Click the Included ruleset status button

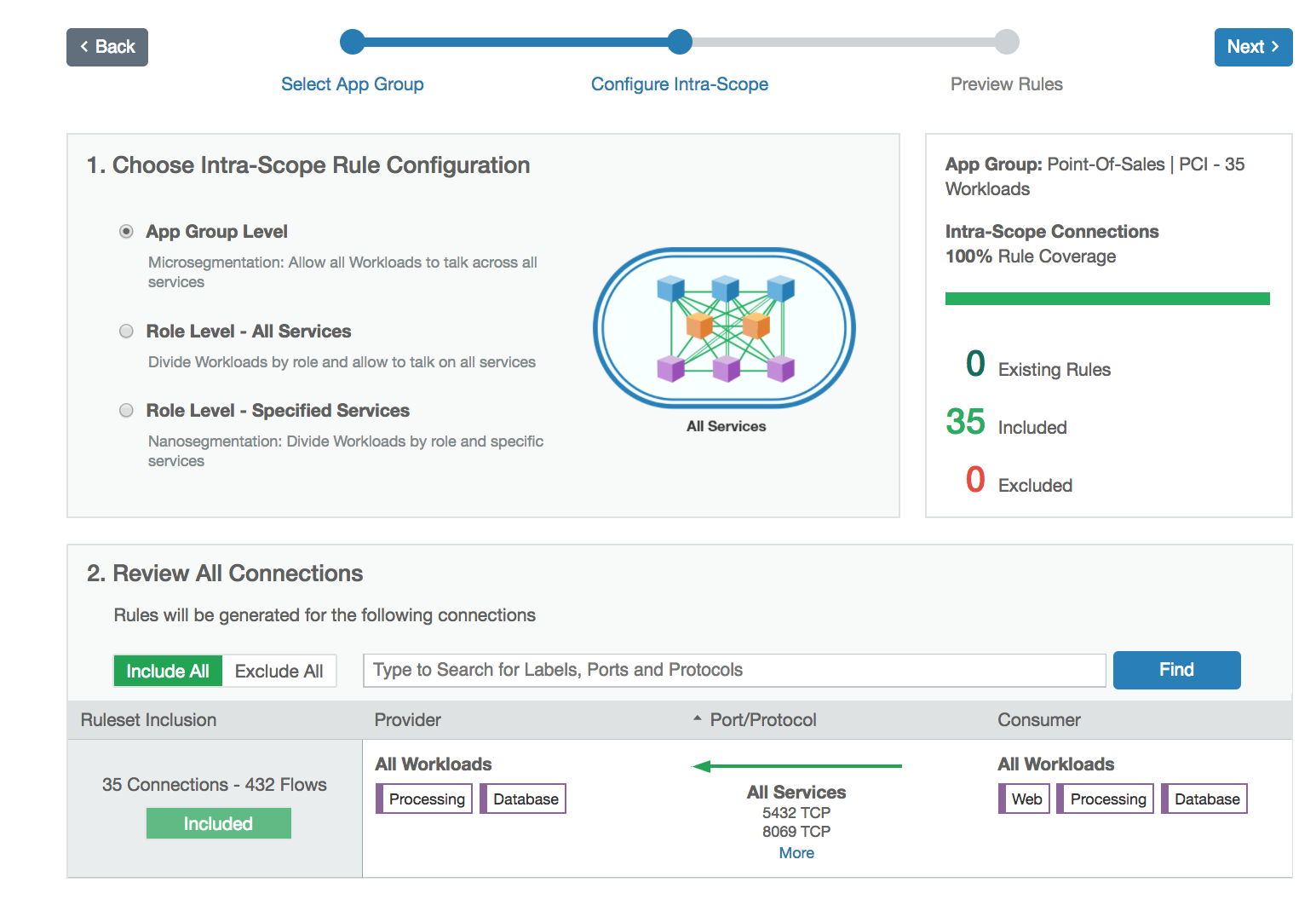[218, 823]
